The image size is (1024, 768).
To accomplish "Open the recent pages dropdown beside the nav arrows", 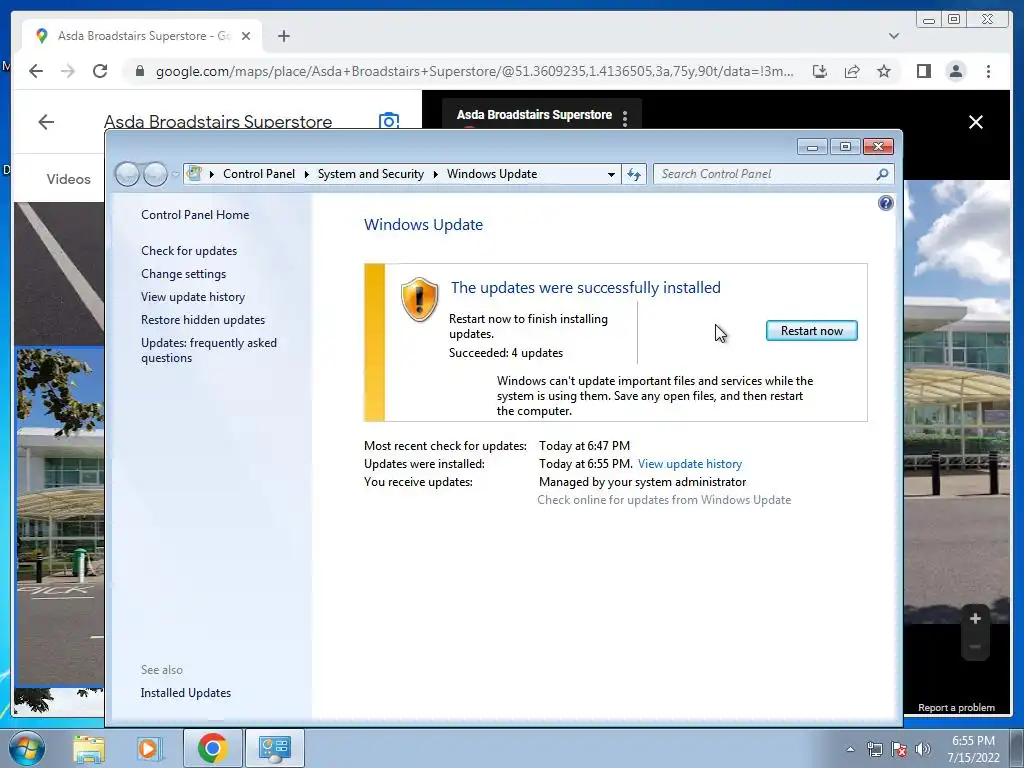I will click(175, 174).
